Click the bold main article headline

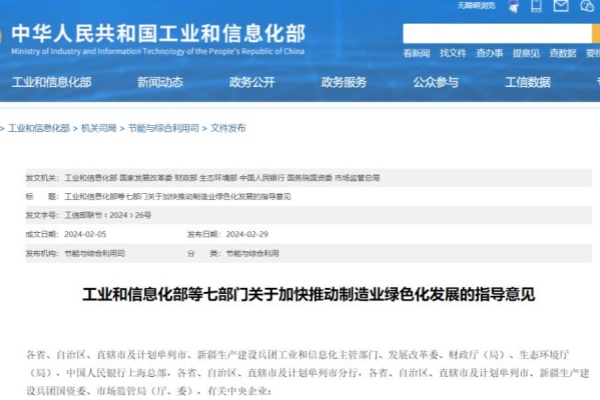(308, 294)
